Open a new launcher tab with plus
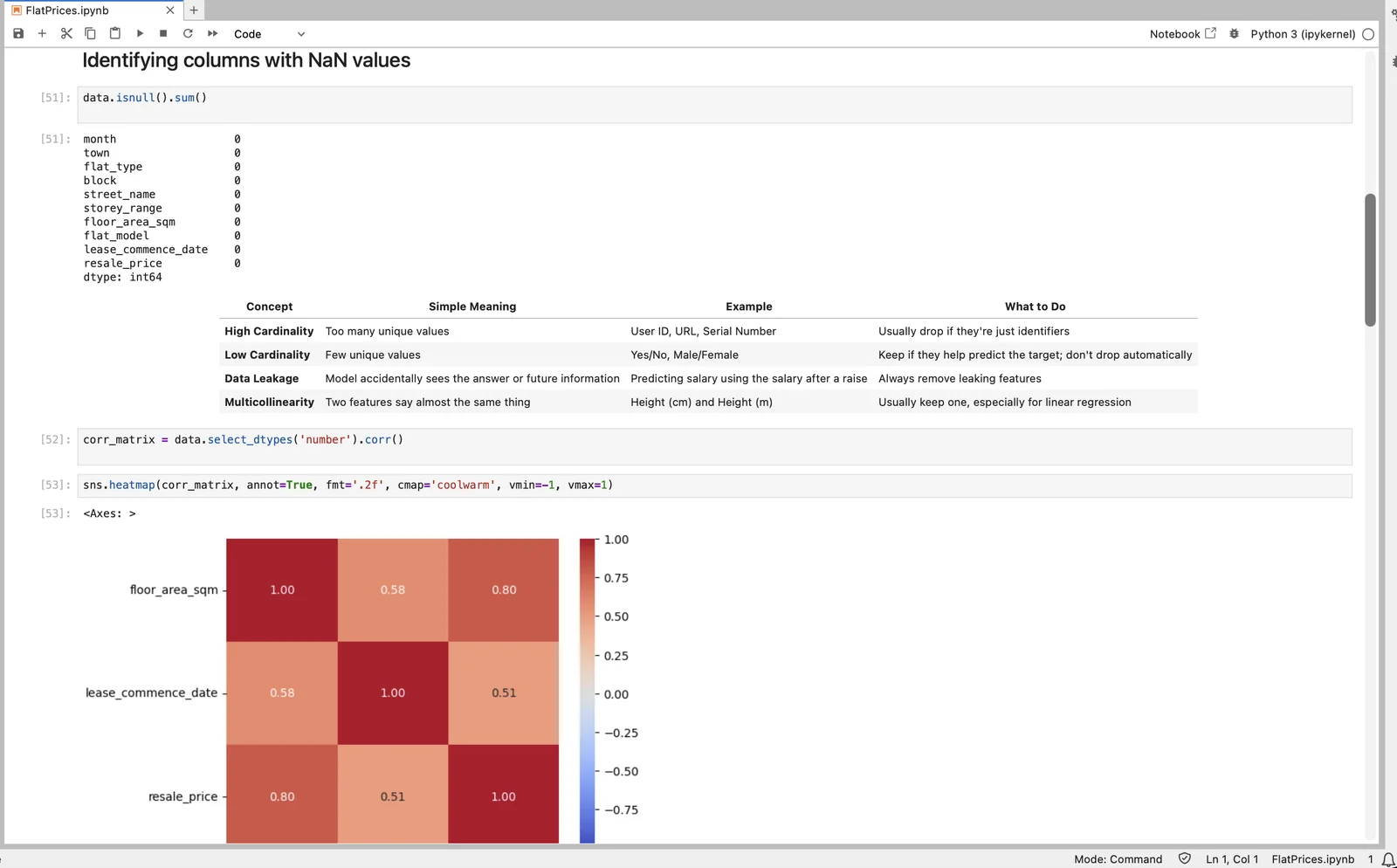Image resolution: width=1397 pixels, height=868 pixels. [x=194, y=10]
